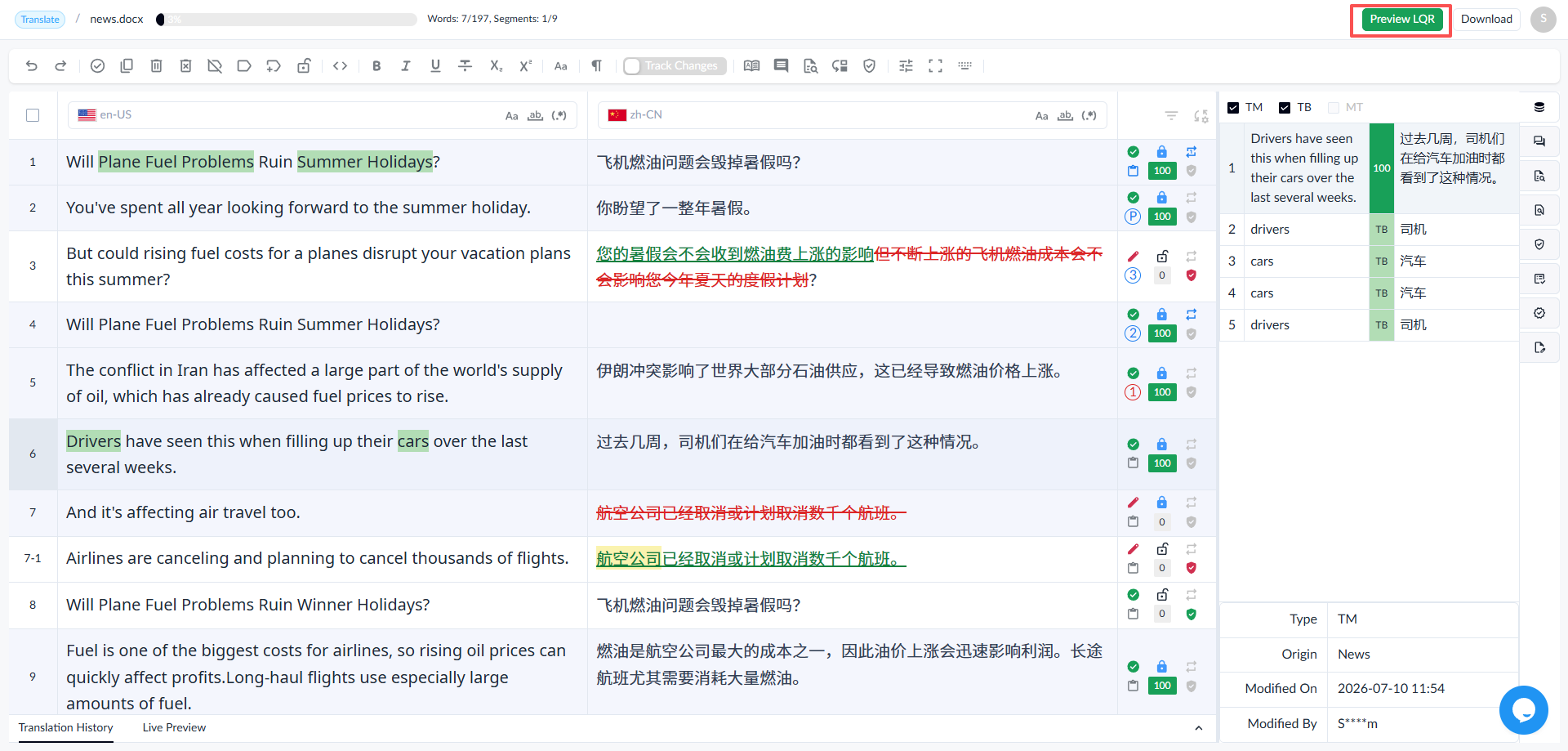
Task: Apply strikethrough formatting
Action: [x=465, y=66]
